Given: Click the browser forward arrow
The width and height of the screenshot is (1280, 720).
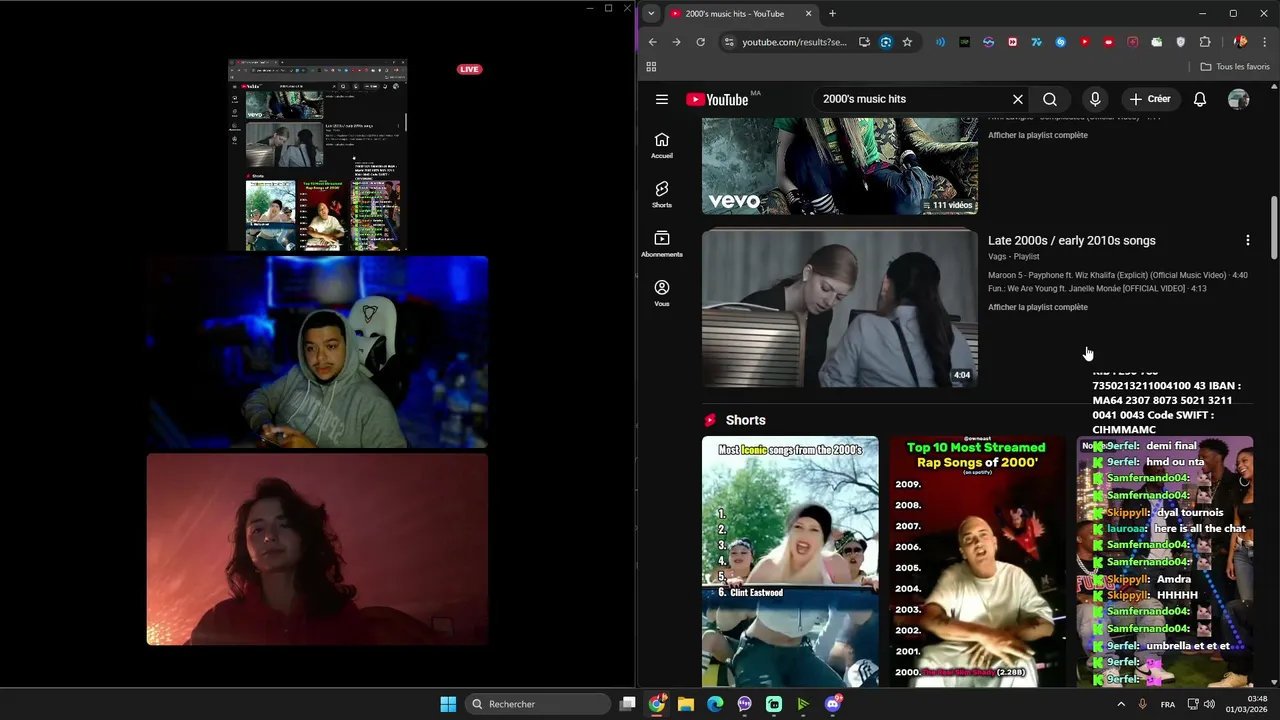Looking at the screenshot, I should (x=676, y=42).
